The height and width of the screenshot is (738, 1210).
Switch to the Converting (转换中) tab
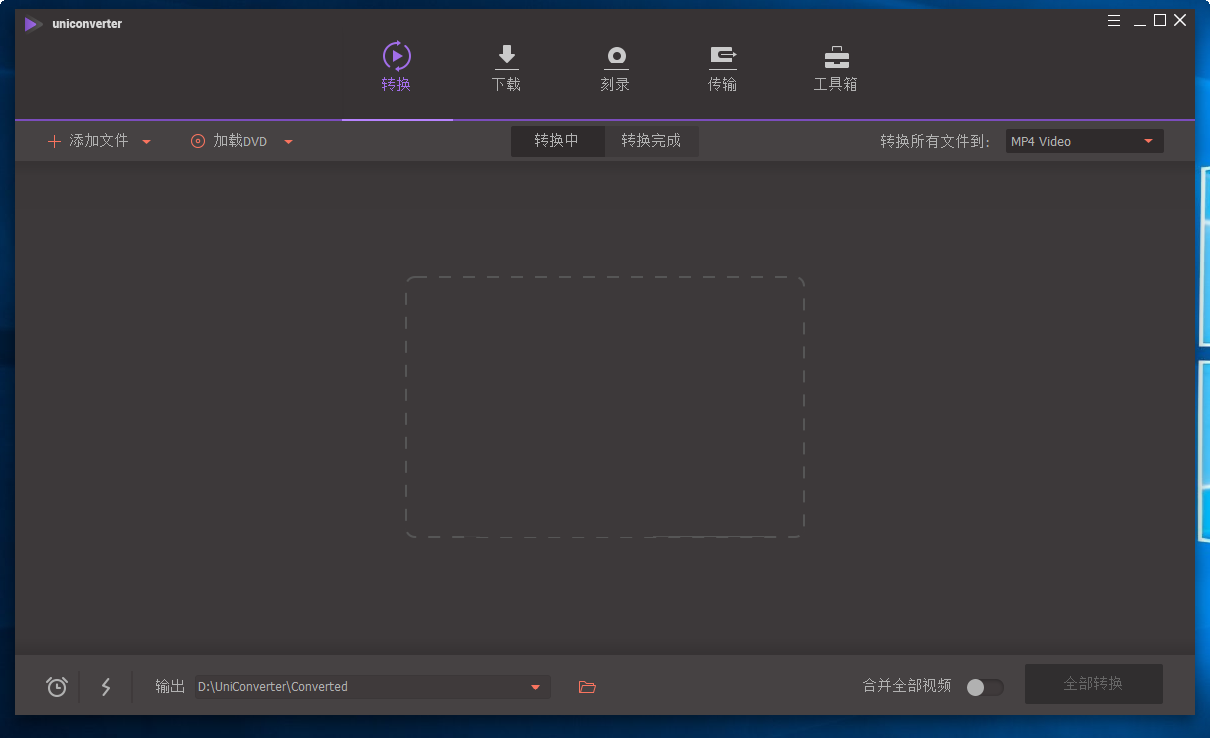point(557,141)
